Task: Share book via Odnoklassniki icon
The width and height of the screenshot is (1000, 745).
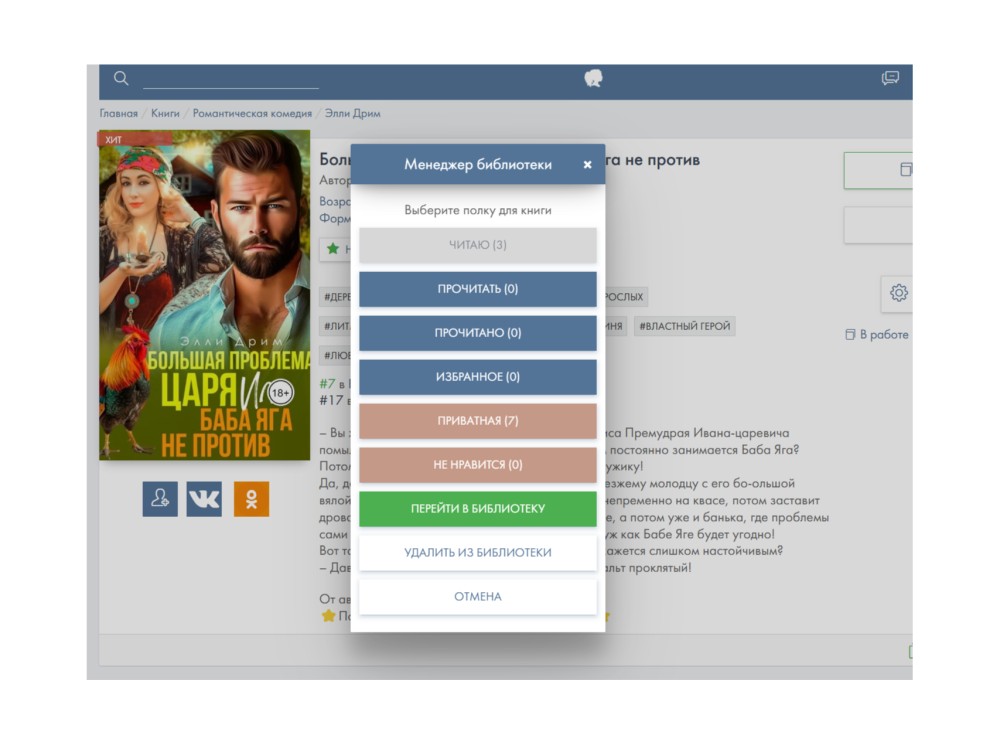Action: 251,499
